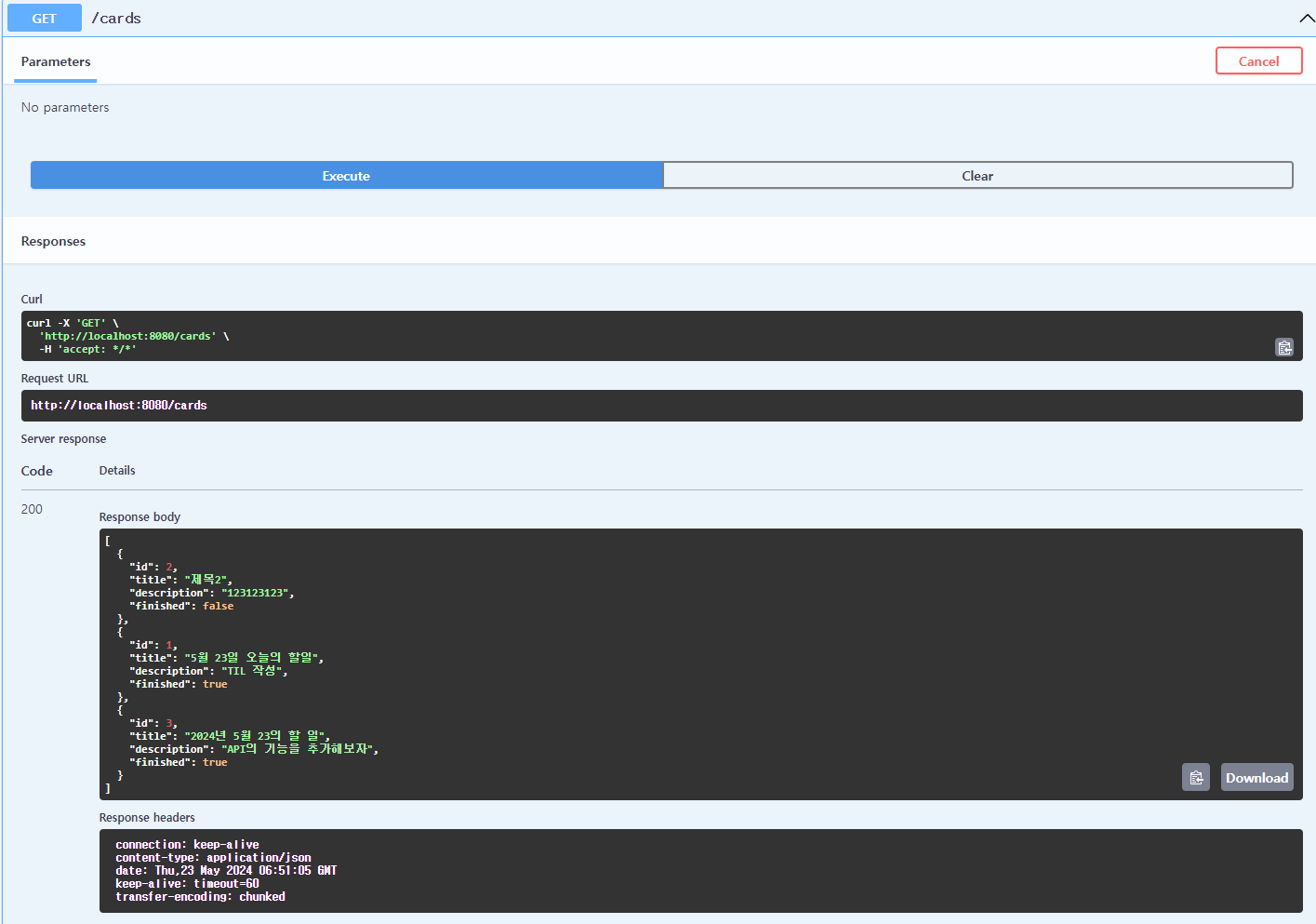
Task: Click the "id": 3 line in response
Action: [153, 723]
